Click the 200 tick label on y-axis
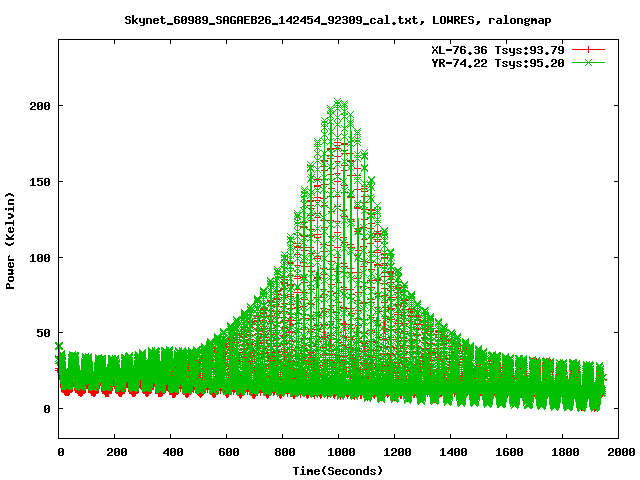640x480 pixels. (40, 106)
